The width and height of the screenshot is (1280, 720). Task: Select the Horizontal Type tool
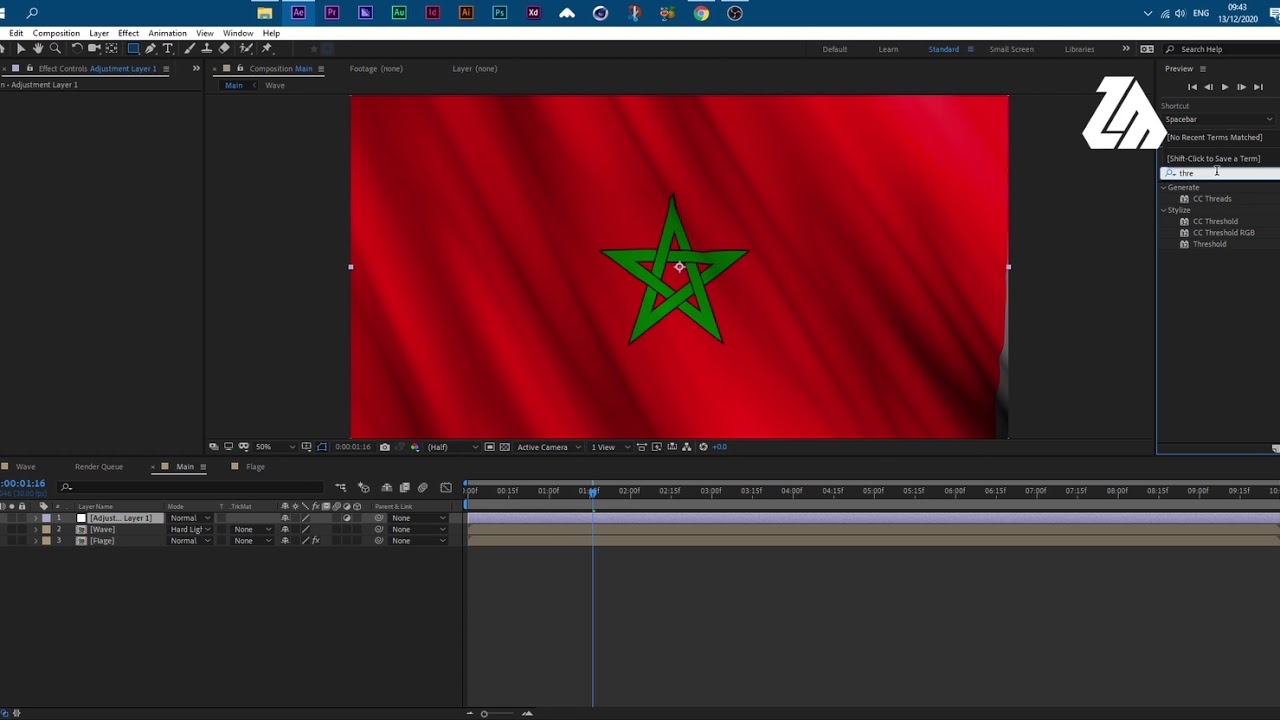click(x=168, y=48)
